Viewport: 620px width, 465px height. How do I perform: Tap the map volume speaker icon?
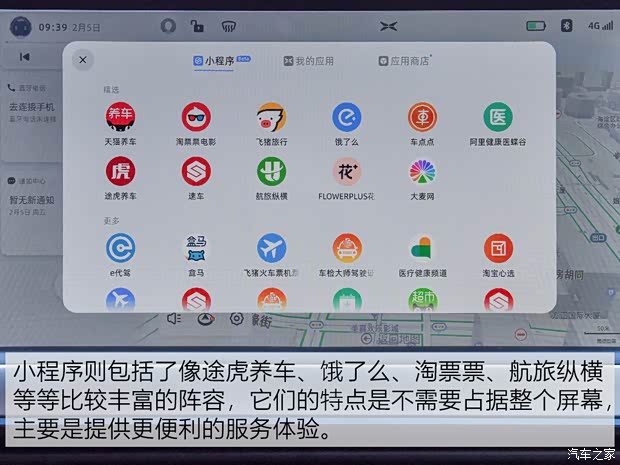click(x=174, y=319)
